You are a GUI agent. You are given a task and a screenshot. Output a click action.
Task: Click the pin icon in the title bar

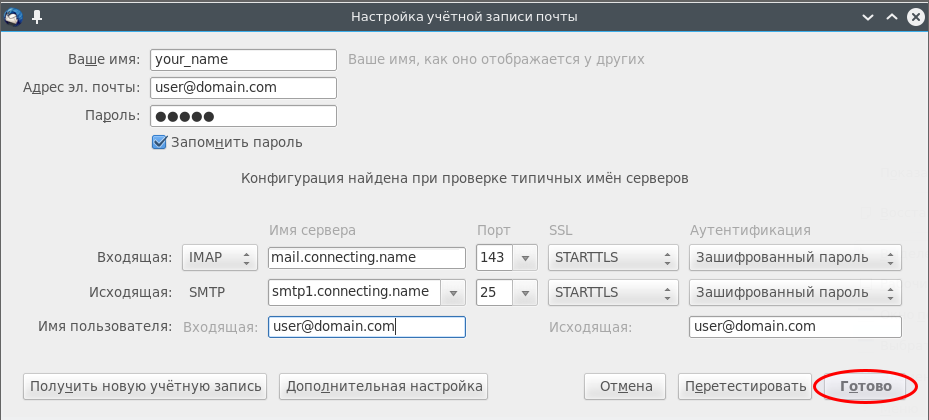coord(37,17)
